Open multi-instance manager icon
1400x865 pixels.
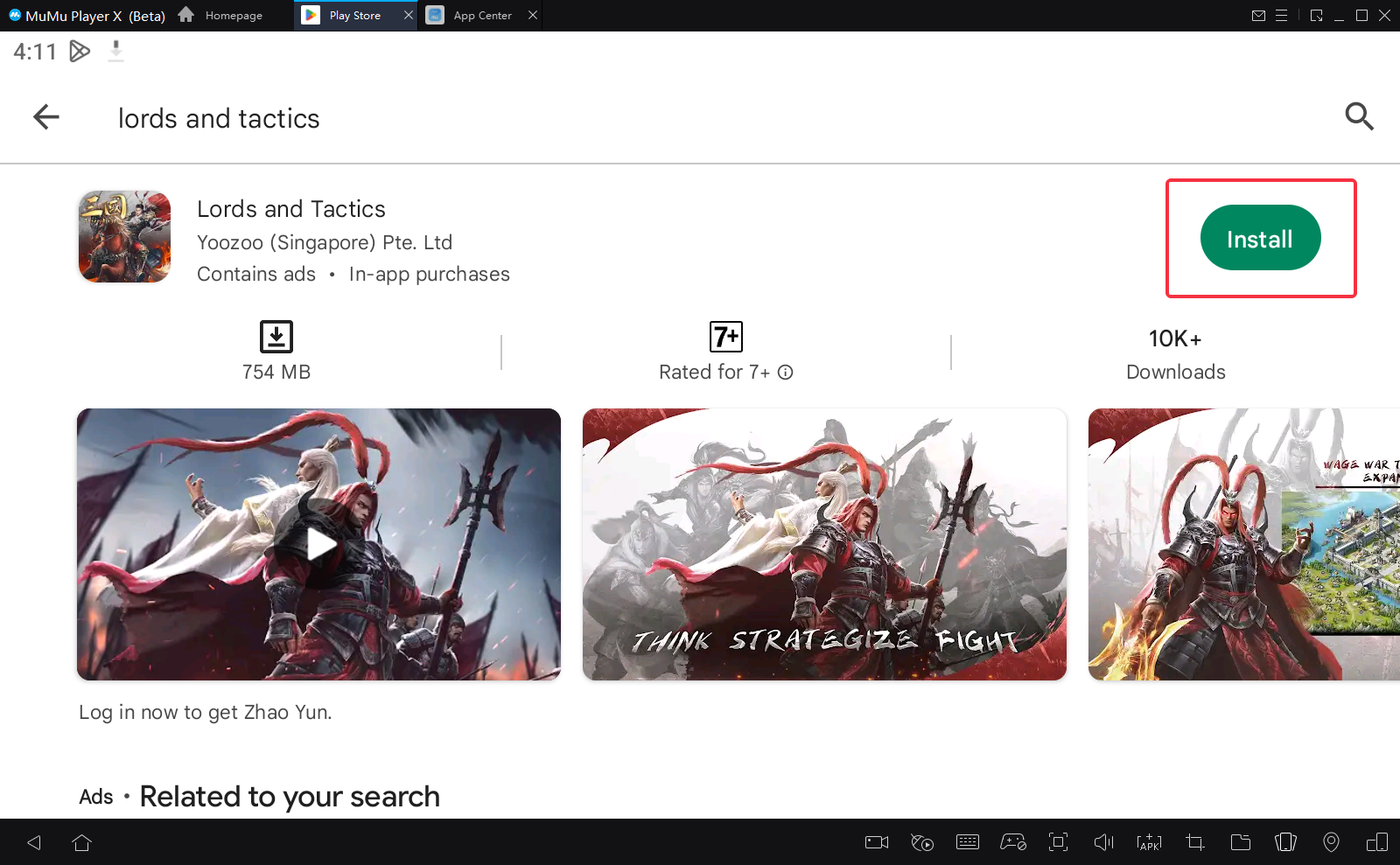tap(1376, 842)
